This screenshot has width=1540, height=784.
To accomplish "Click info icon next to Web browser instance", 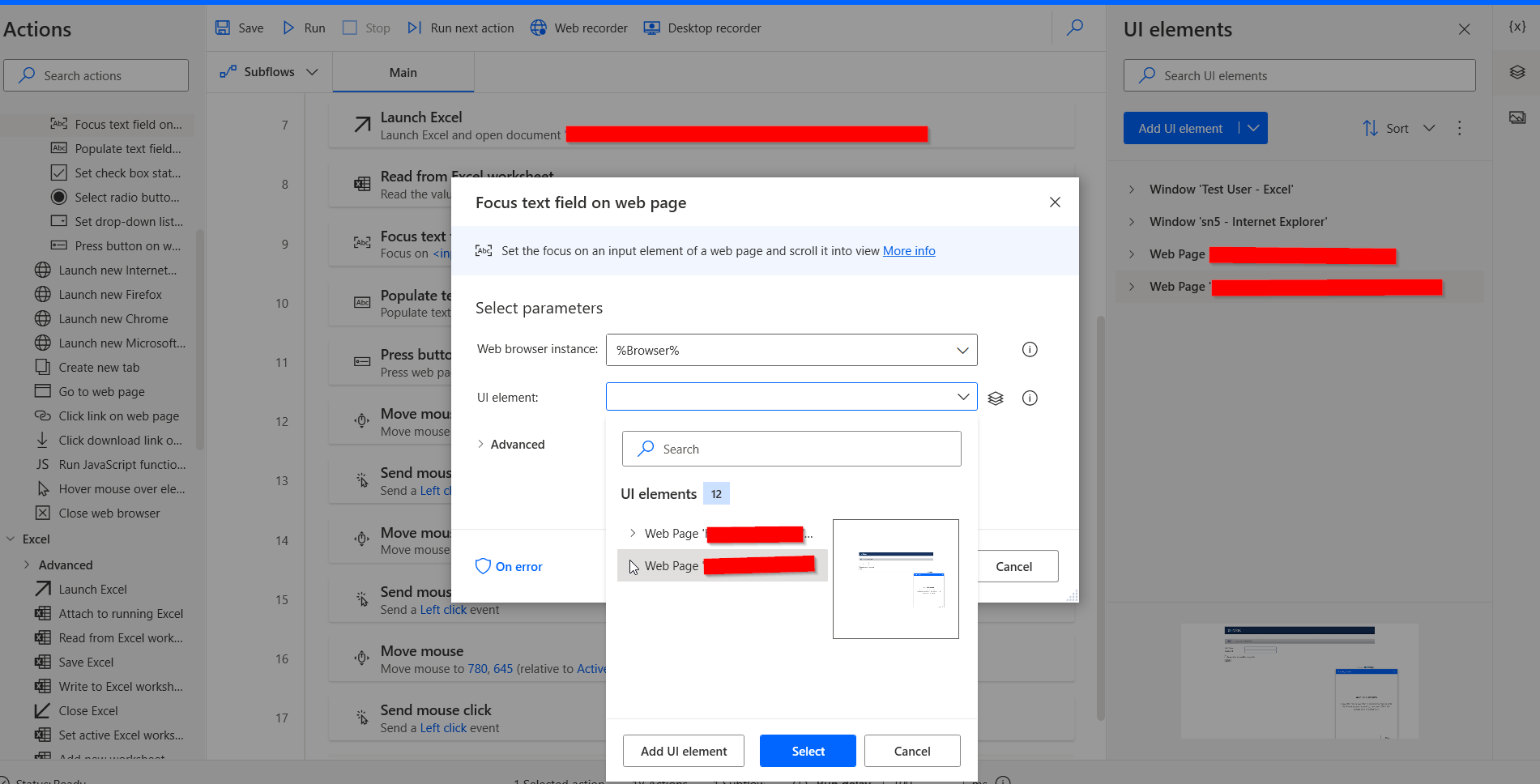I will (1030, 349).
